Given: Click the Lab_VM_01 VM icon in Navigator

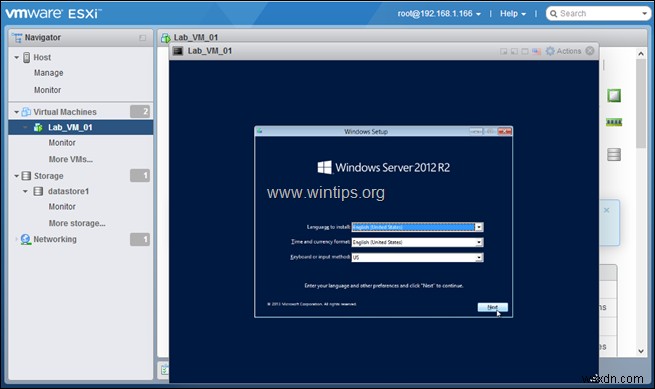Looking at the screenshot, I should [38, 127].
